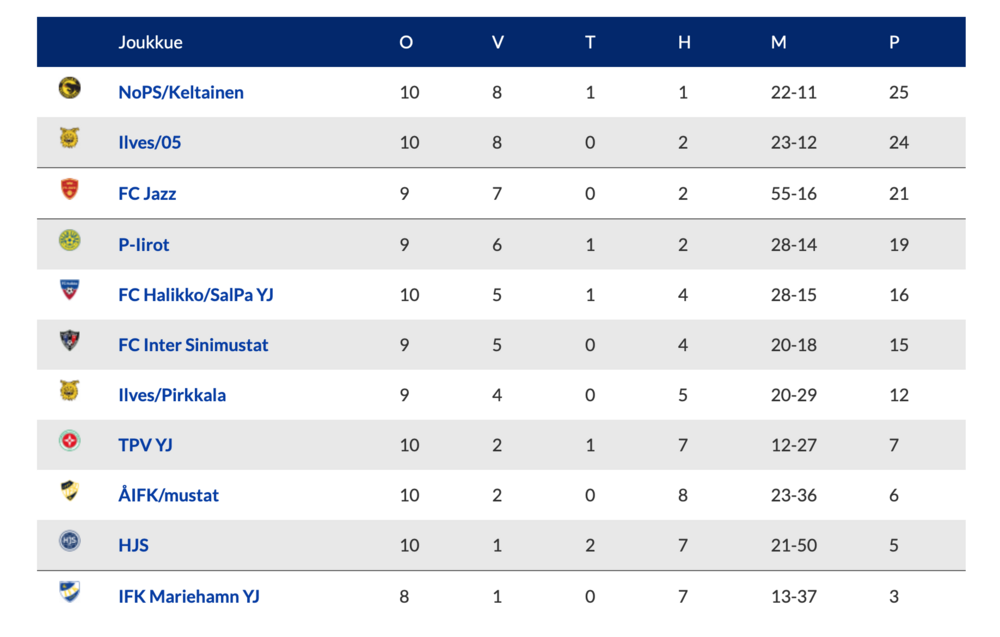Open the FC Inter Sinimustat link

click(193, 345)
